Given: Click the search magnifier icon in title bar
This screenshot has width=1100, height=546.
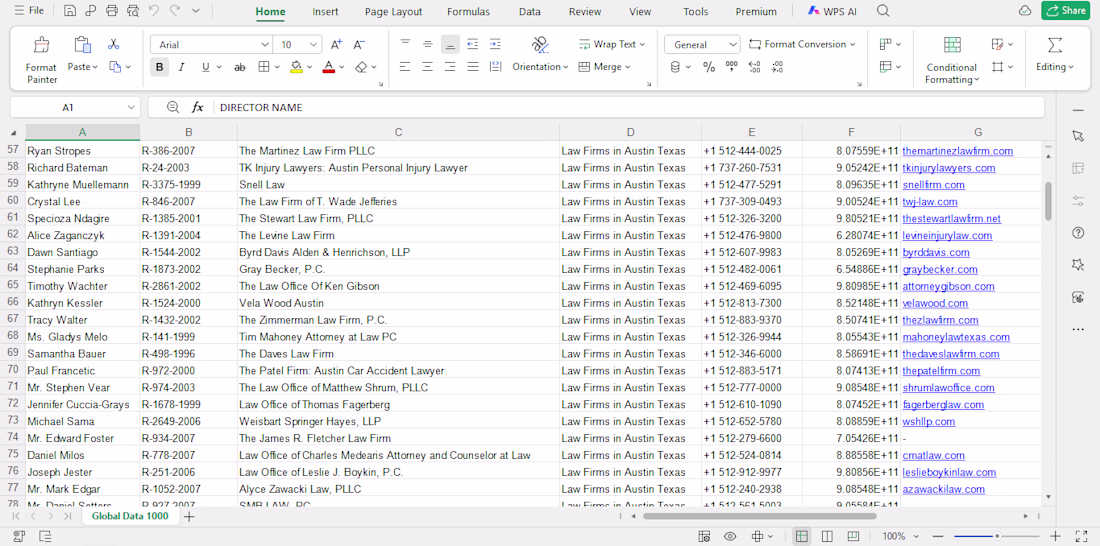Looking at the screenshot, I should point(883,11).
